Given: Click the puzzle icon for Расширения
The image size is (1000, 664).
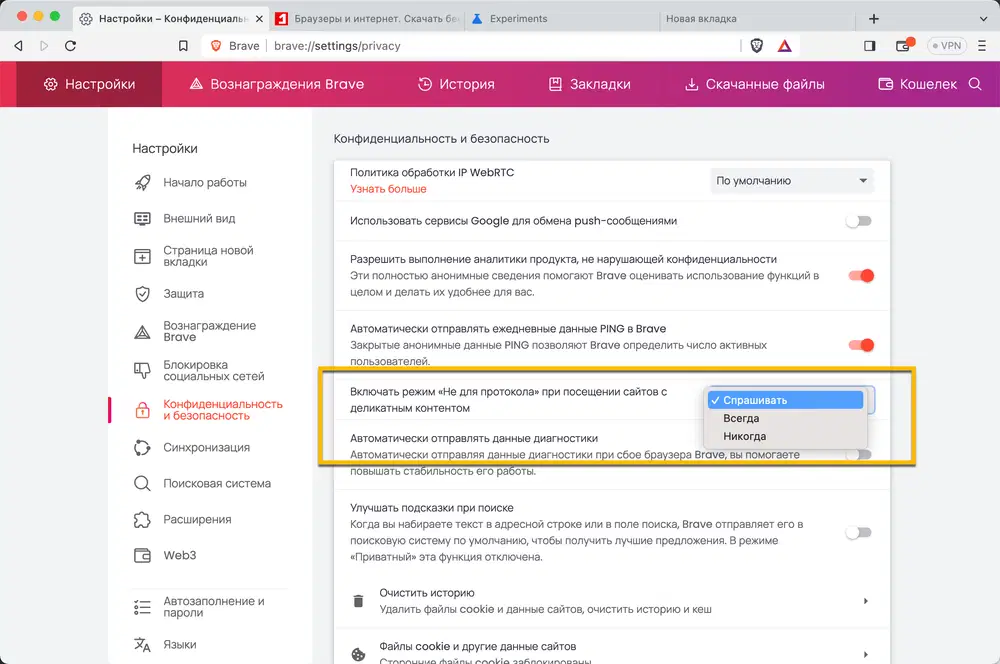Looking at the screenshot, I should 142,520.
